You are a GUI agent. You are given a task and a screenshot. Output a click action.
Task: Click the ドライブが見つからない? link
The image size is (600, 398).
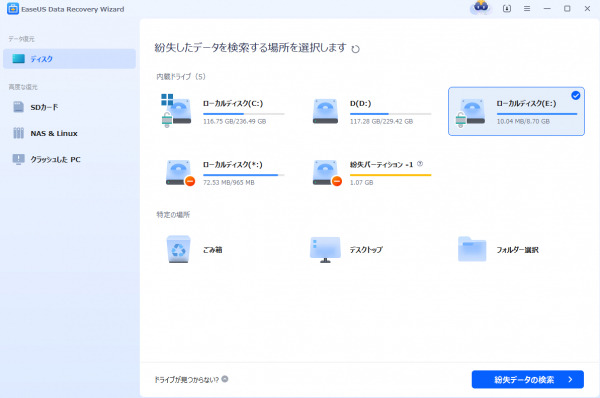186,379
